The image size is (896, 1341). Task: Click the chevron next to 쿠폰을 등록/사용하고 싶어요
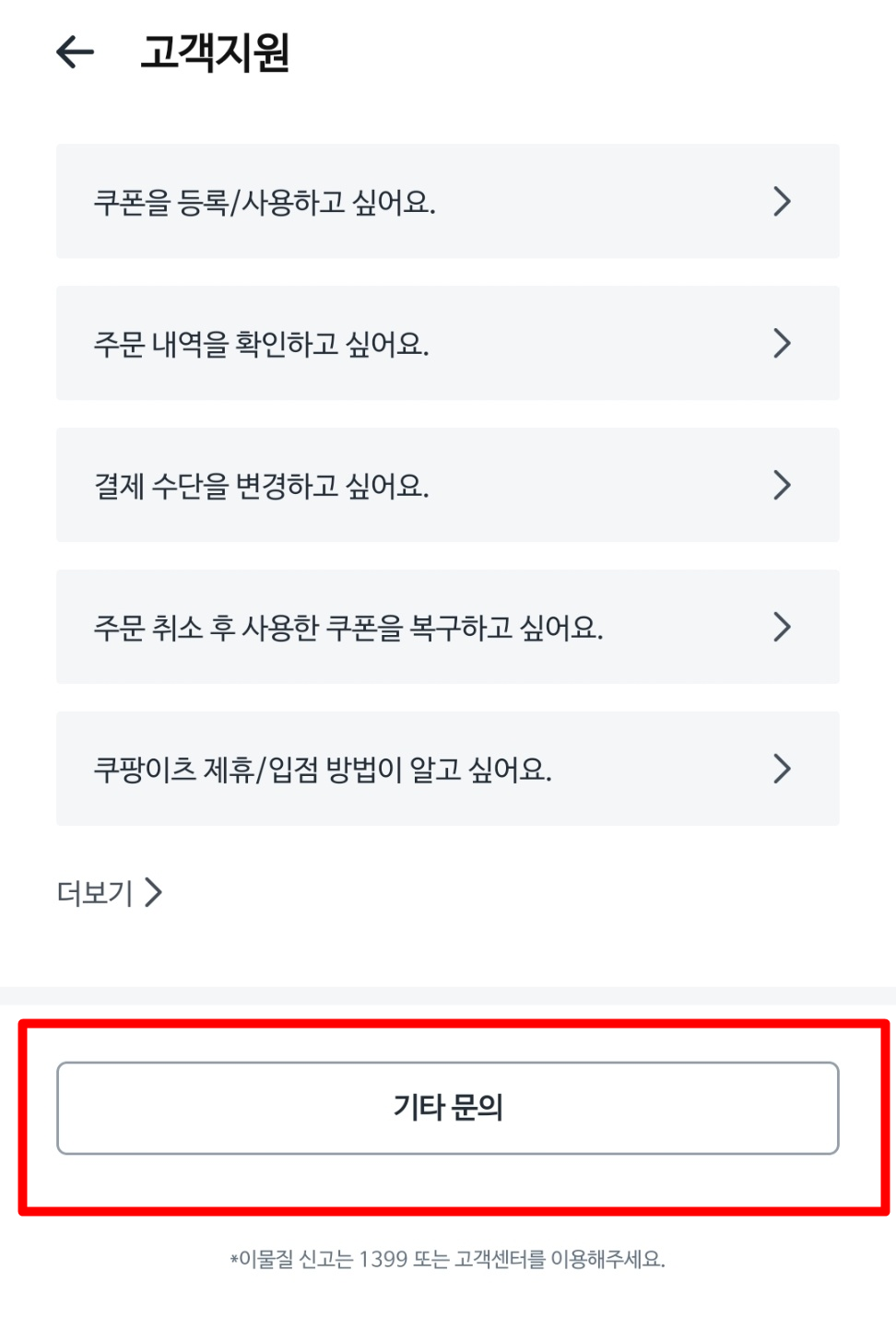click(783, 201)
